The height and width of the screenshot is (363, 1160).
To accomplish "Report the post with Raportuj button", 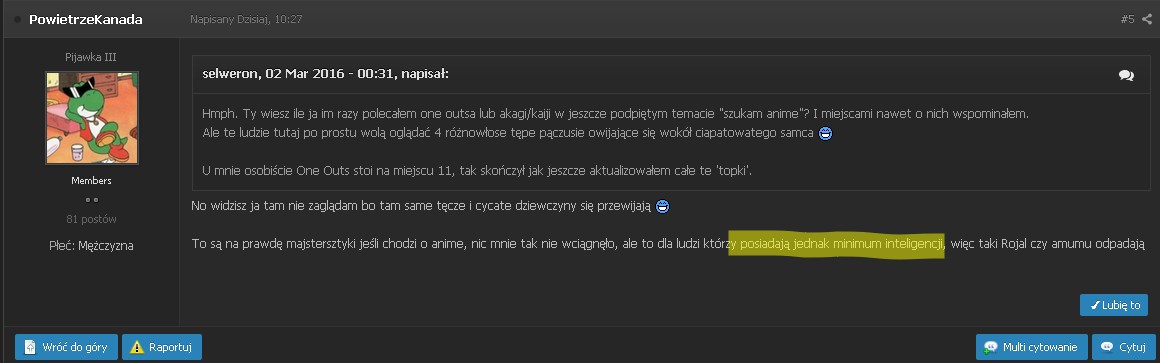I will pos(162,347).
